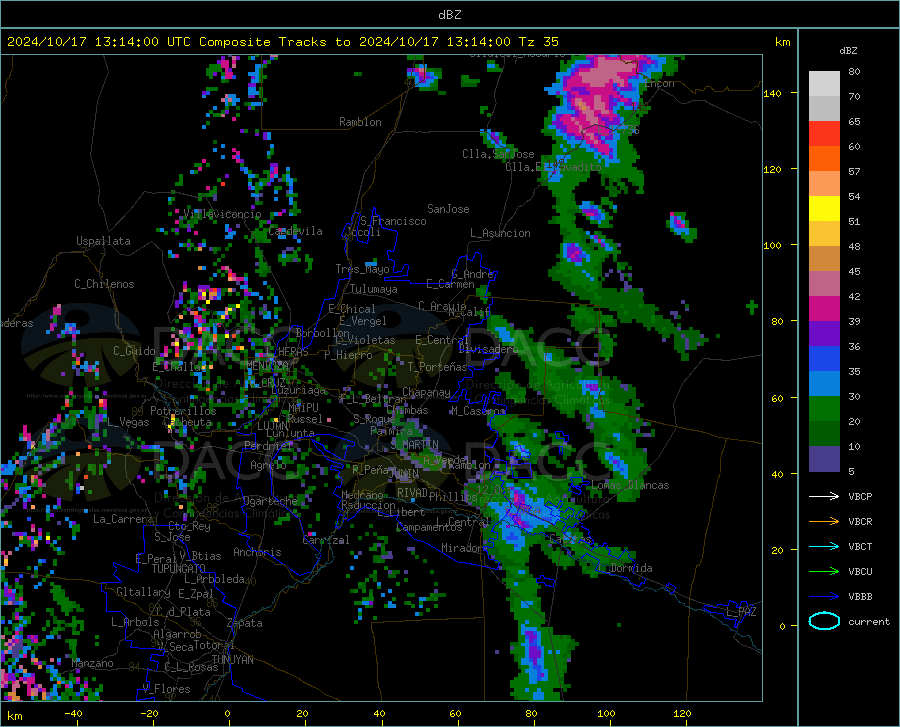
Task: Click the green cross marker at the right edge of the map
Action: (x=752, y=307)
